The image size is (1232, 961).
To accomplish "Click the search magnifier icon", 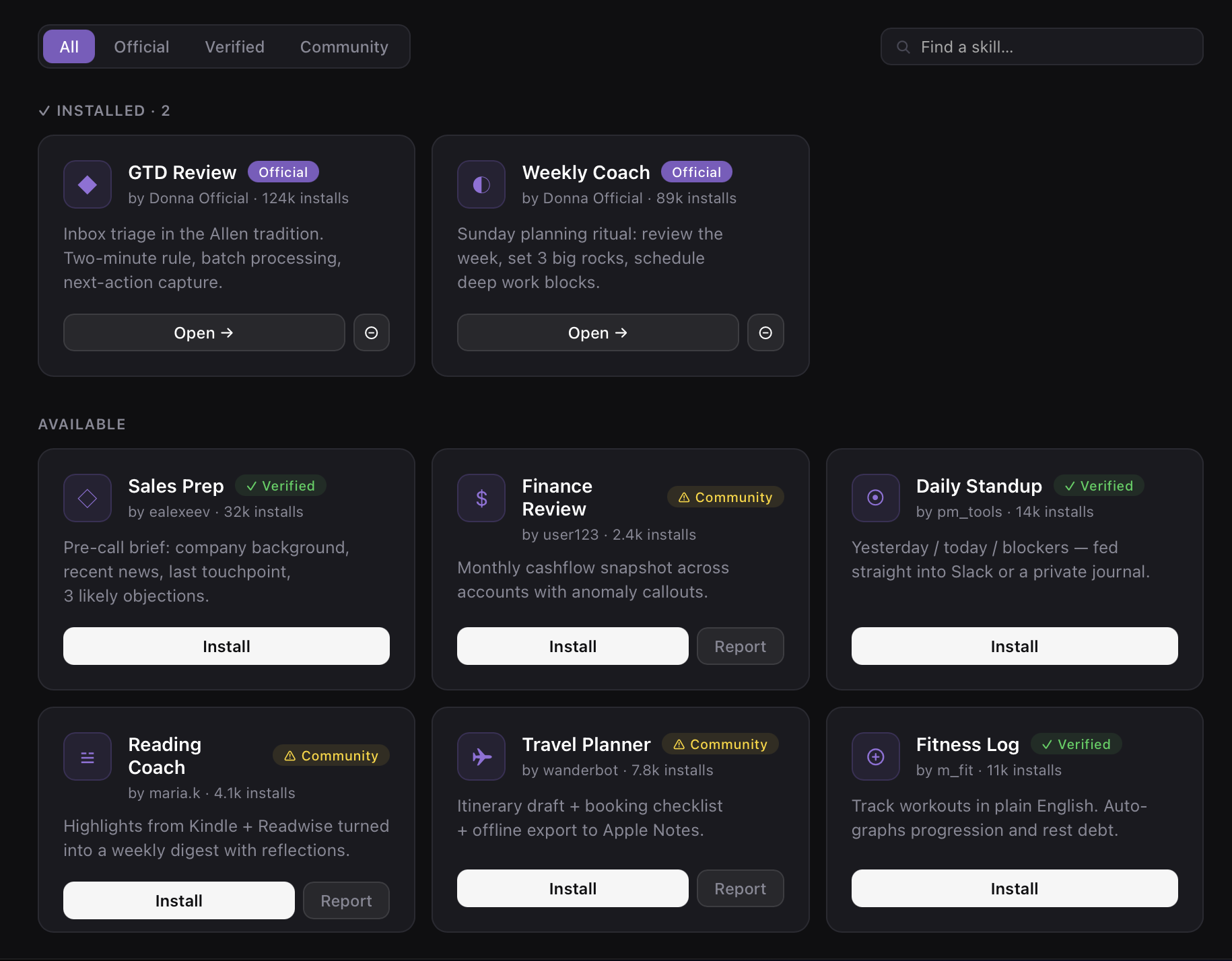I will pos(903,46).
